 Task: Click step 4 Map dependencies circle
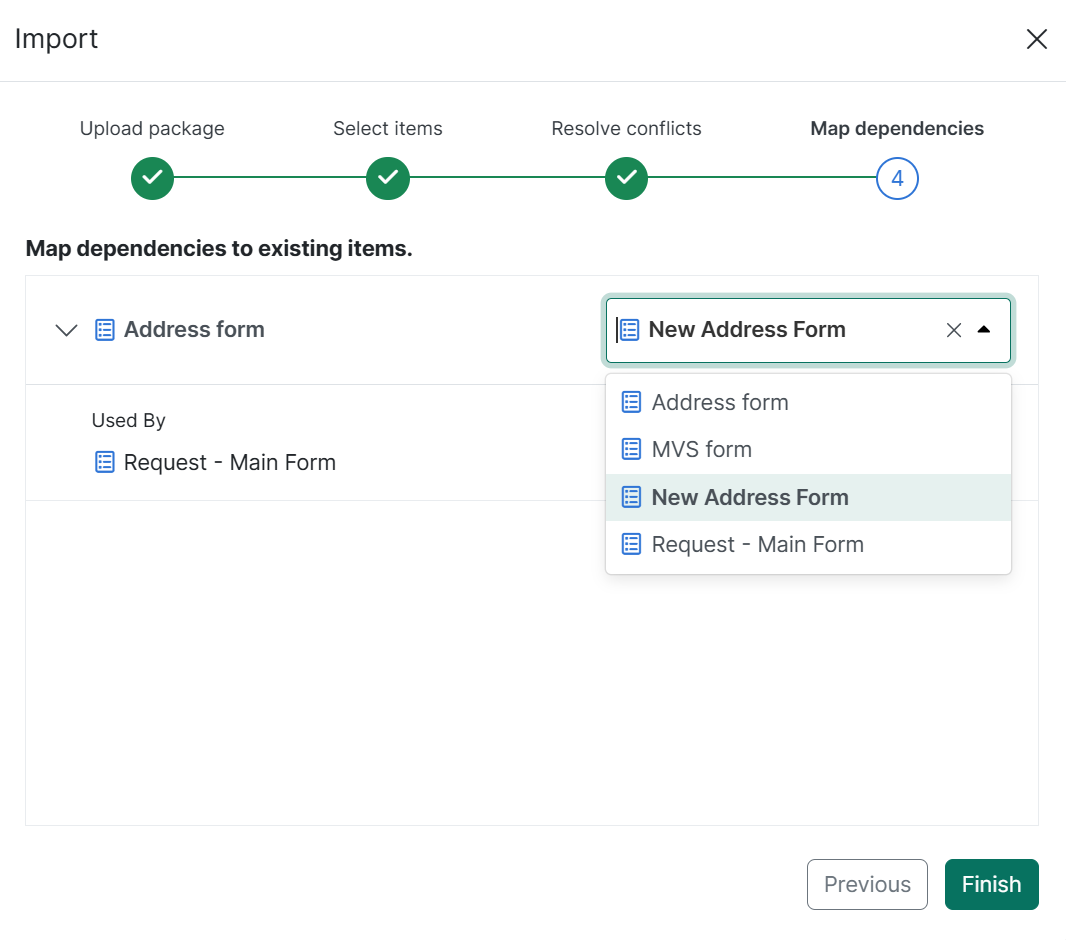(x=897, y=179)
